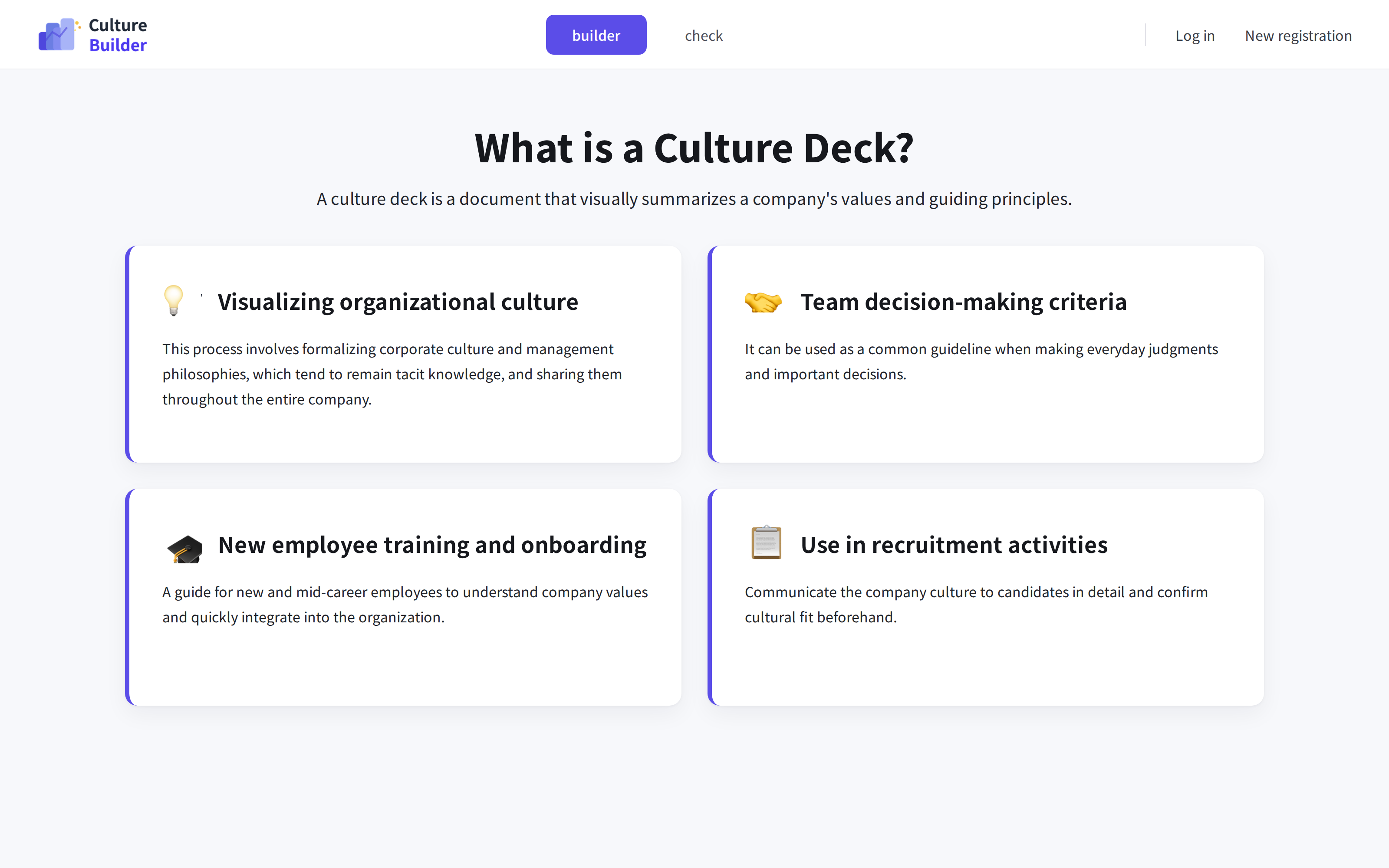Open the Log in link

[x=1195, y=36]
